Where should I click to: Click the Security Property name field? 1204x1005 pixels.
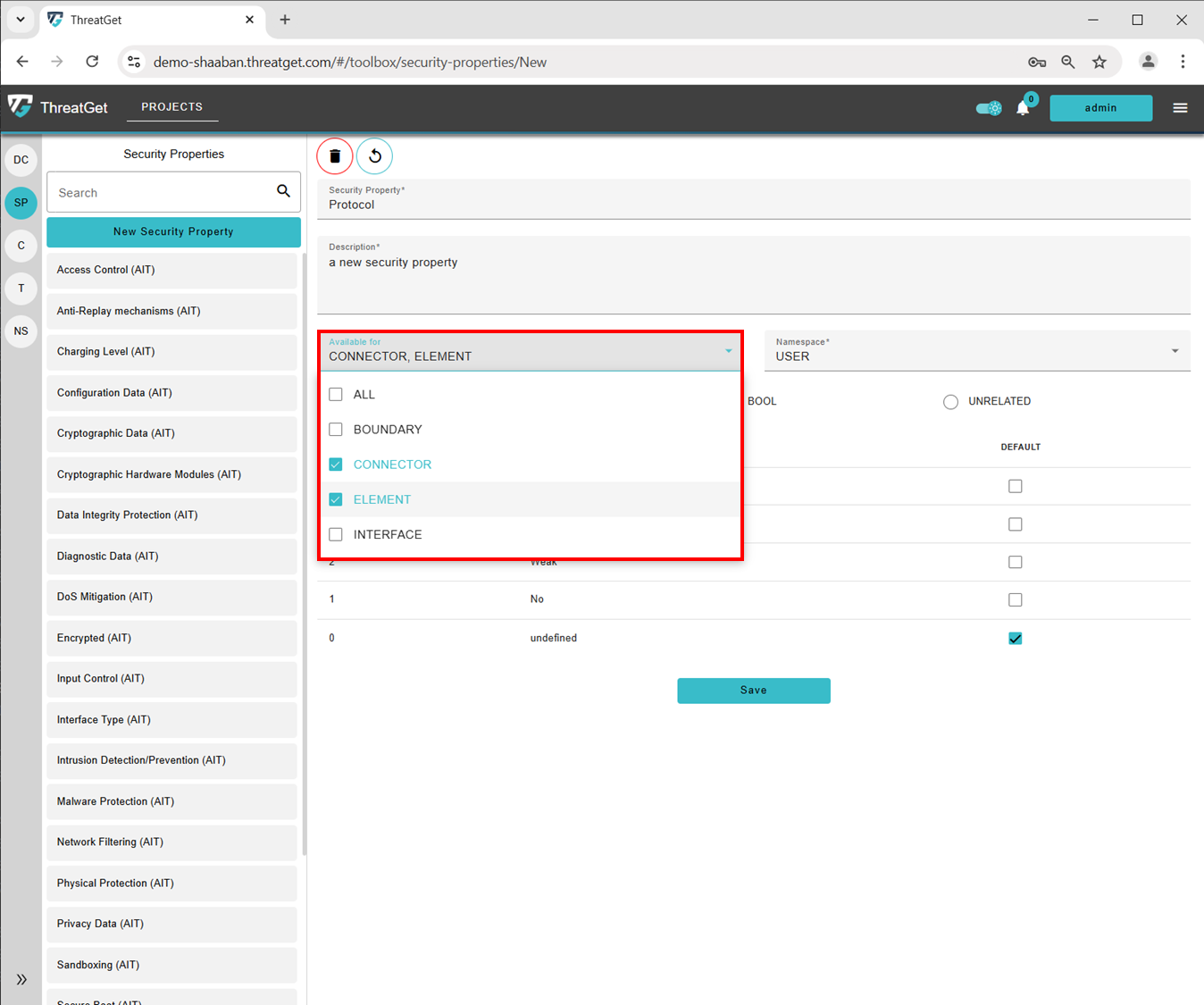tap(753, 205)
